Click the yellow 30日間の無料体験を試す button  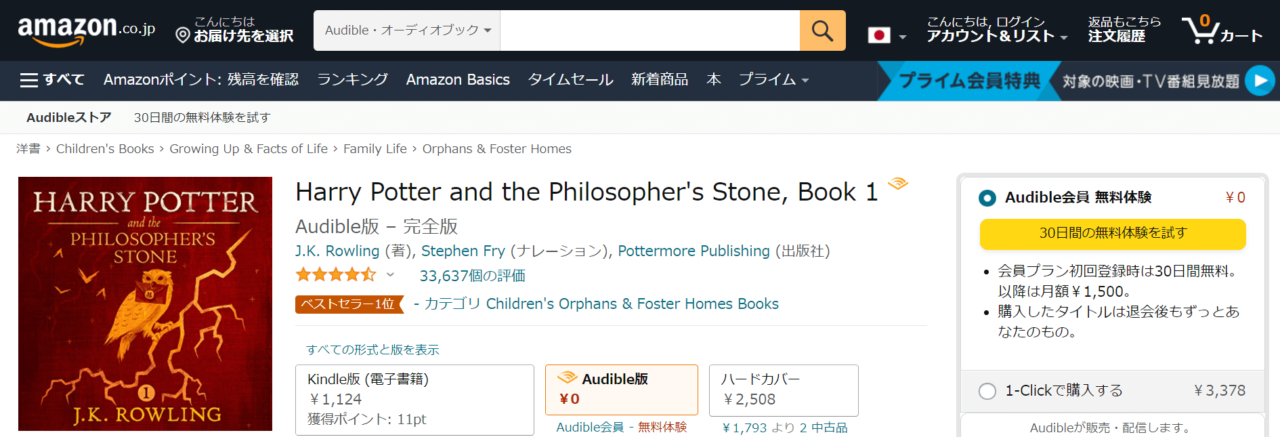pyautogui.click(x=1112, y=234)
